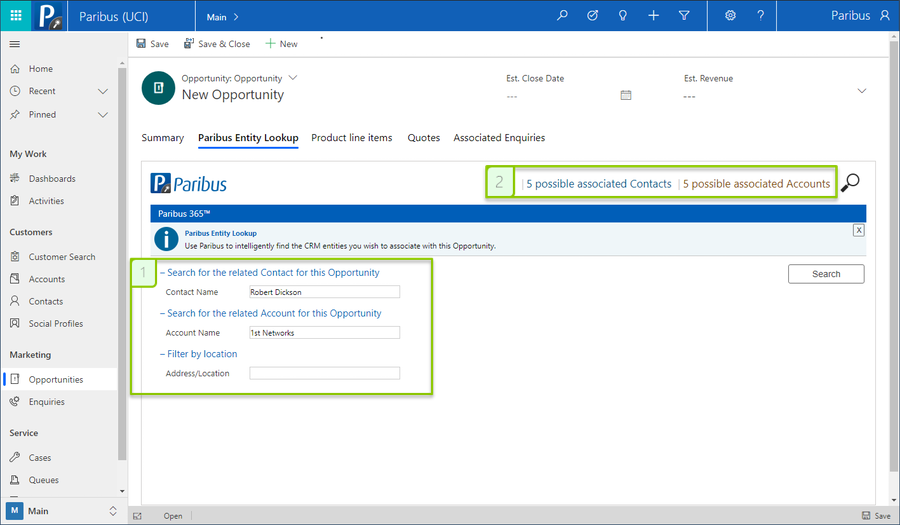Open the settings gear icon
This screenshot has height=525, width=900.
pyautogui.click(x=730, y=15)
